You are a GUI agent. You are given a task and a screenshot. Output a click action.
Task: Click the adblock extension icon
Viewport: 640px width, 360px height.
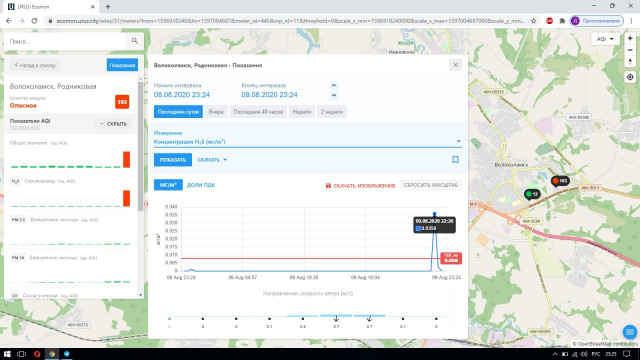[549, 21]
